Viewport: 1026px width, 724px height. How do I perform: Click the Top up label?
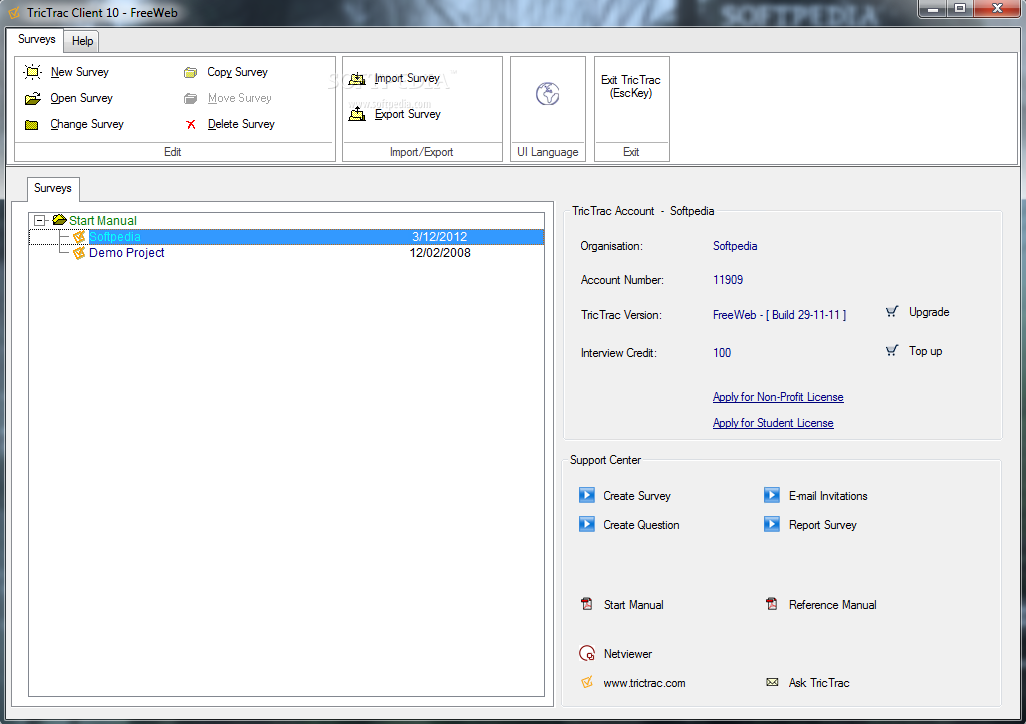pos(926,352)
